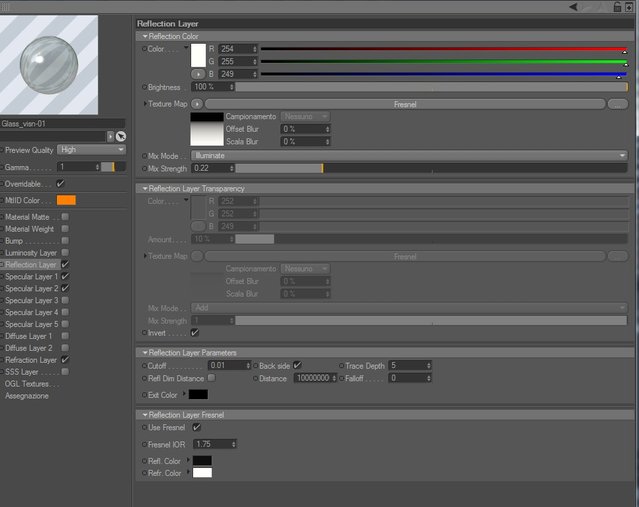Click the round button under Reflection Color swatch
Screen dimensions: 639x507
click(198, 74)
